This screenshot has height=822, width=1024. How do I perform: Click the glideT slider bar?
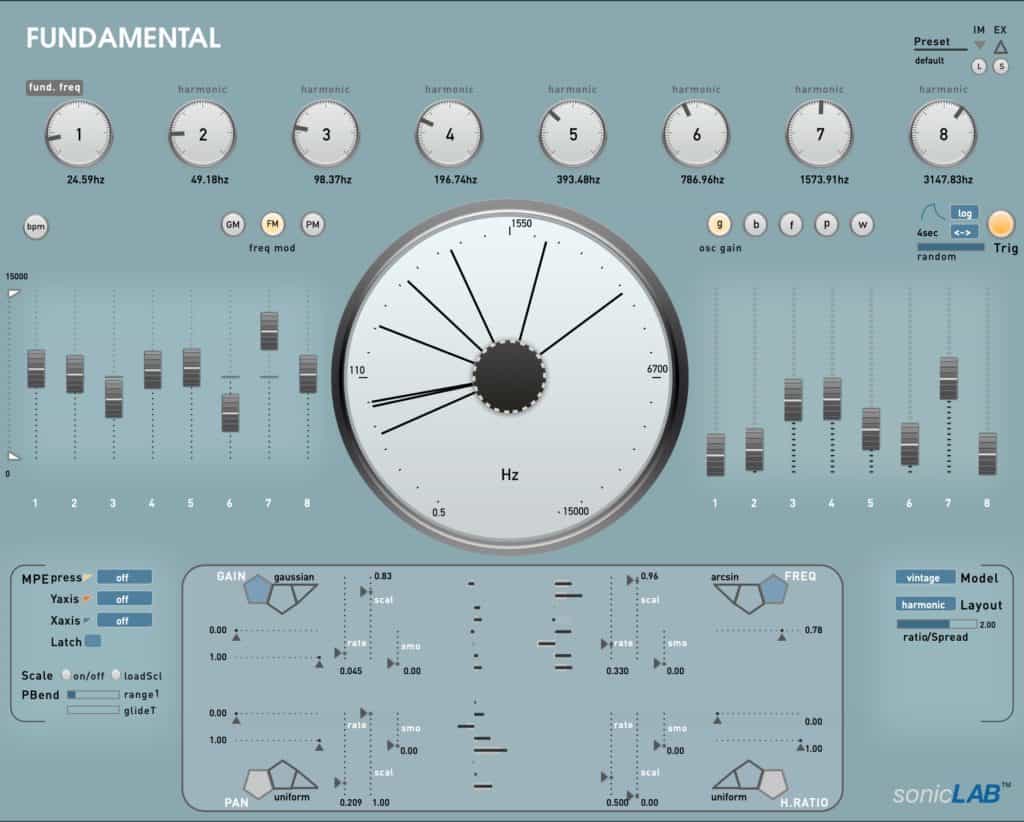(x=93, y=710)
